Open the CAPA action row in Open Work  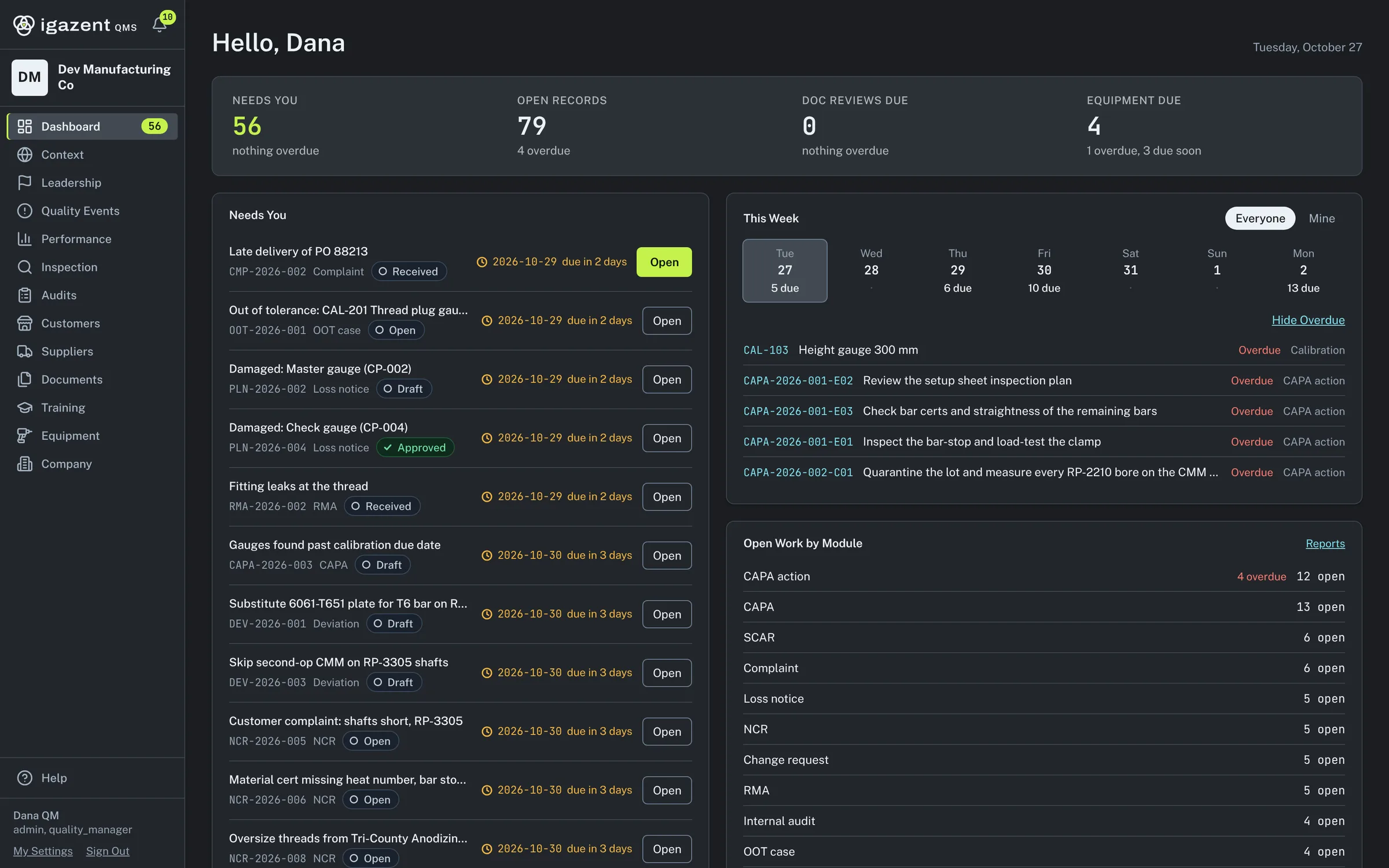pyautogui.click(x=1043, y=576)
